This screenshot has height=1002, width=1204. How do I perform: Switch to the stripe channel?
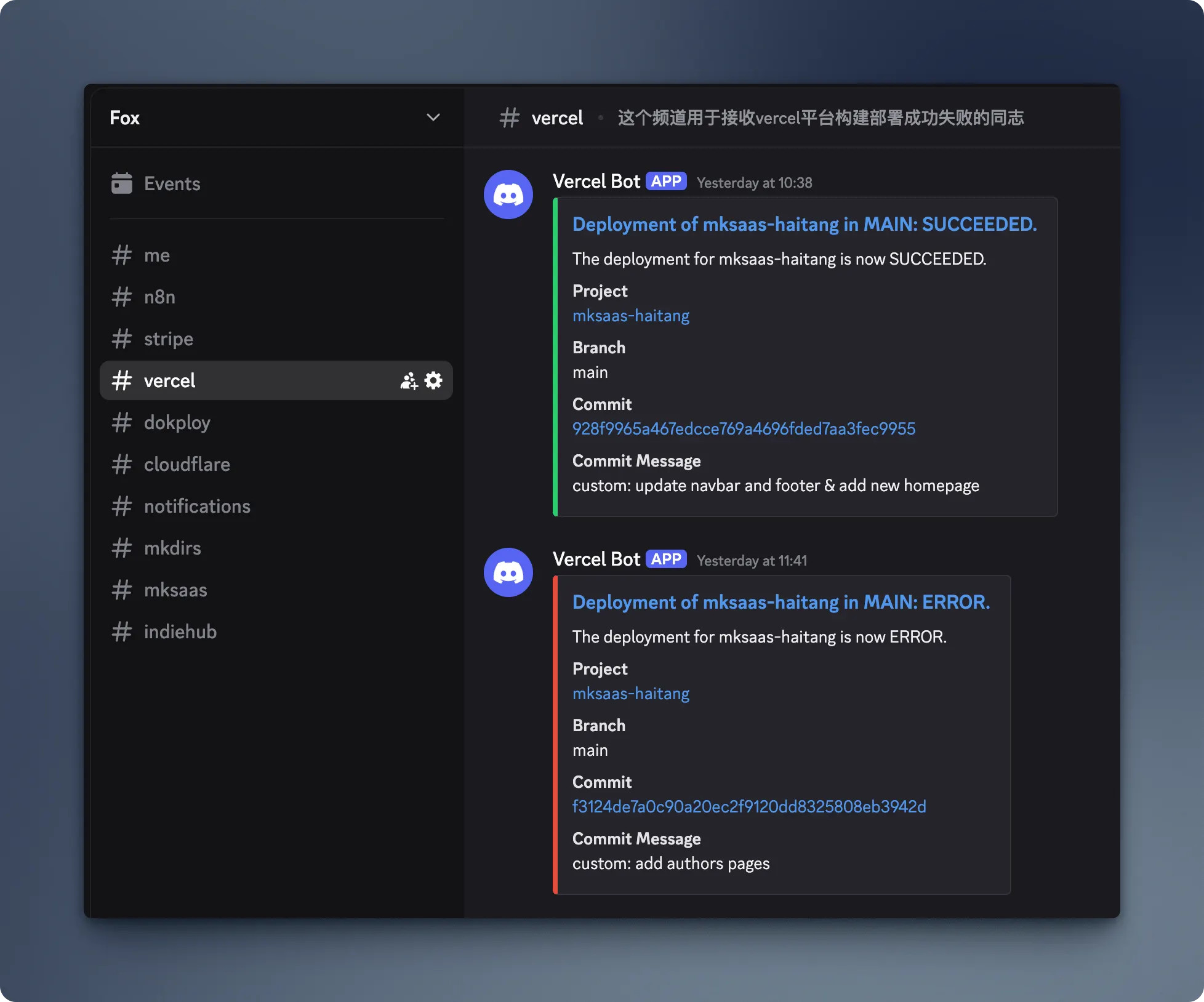(276, 339)
